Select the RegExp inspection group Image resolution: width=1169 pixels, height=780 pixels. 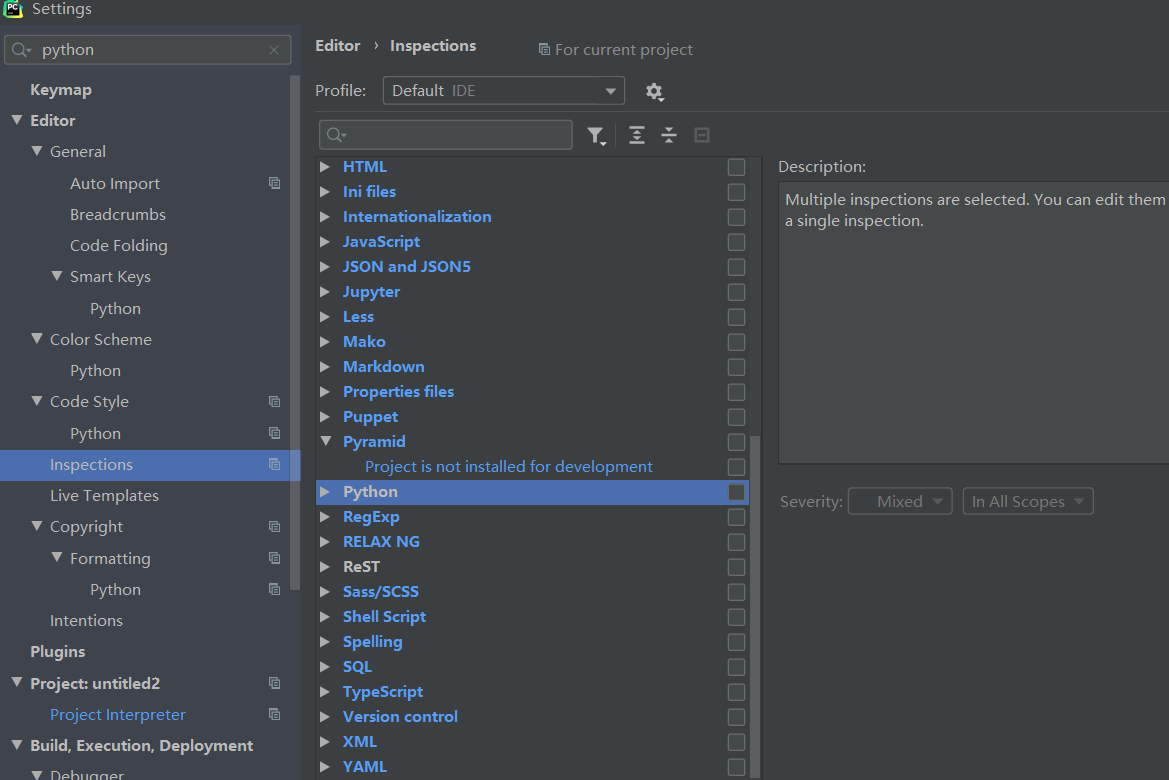point(371,517)
